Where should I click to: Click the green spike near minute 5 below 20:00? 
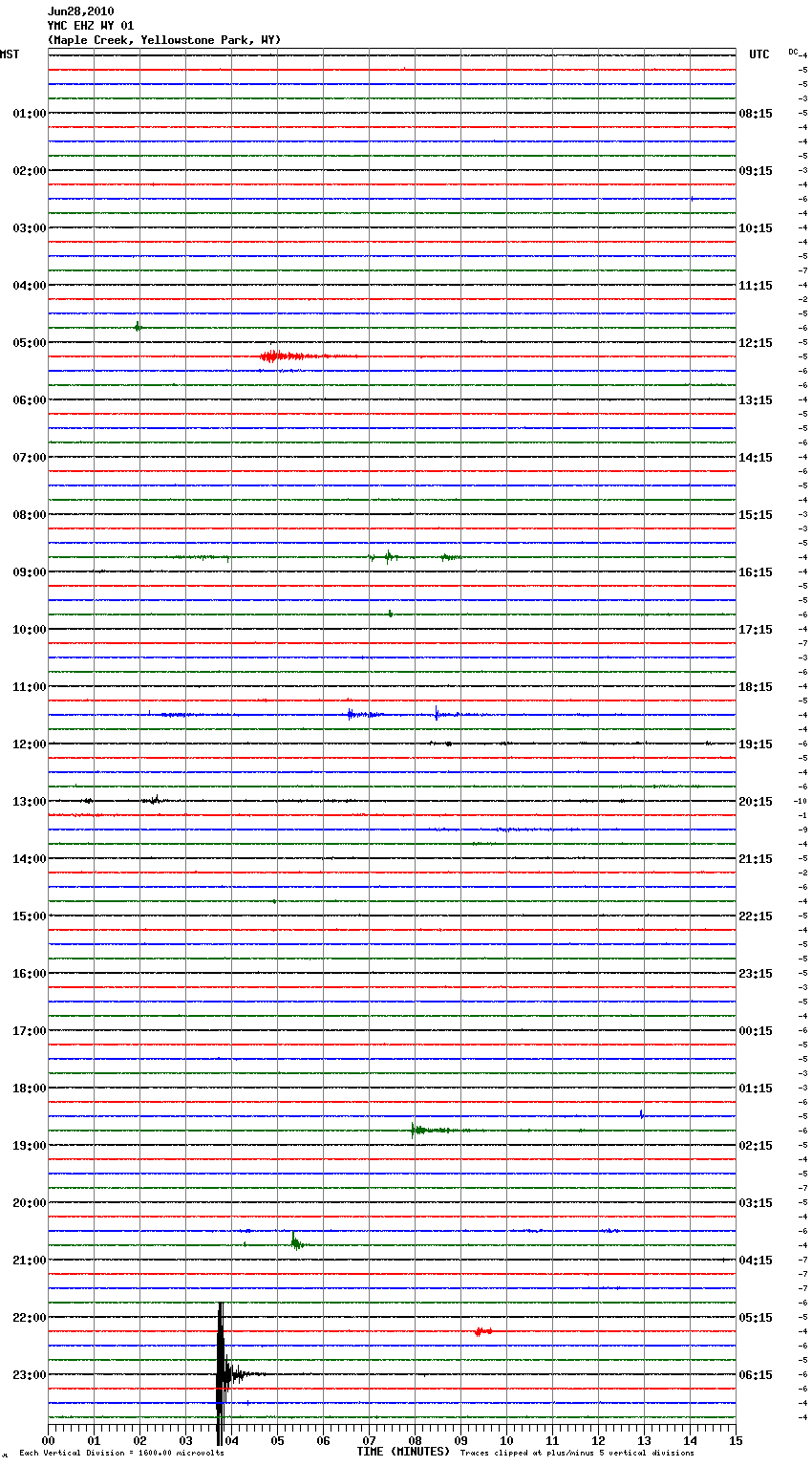[x=296, y=1242]
